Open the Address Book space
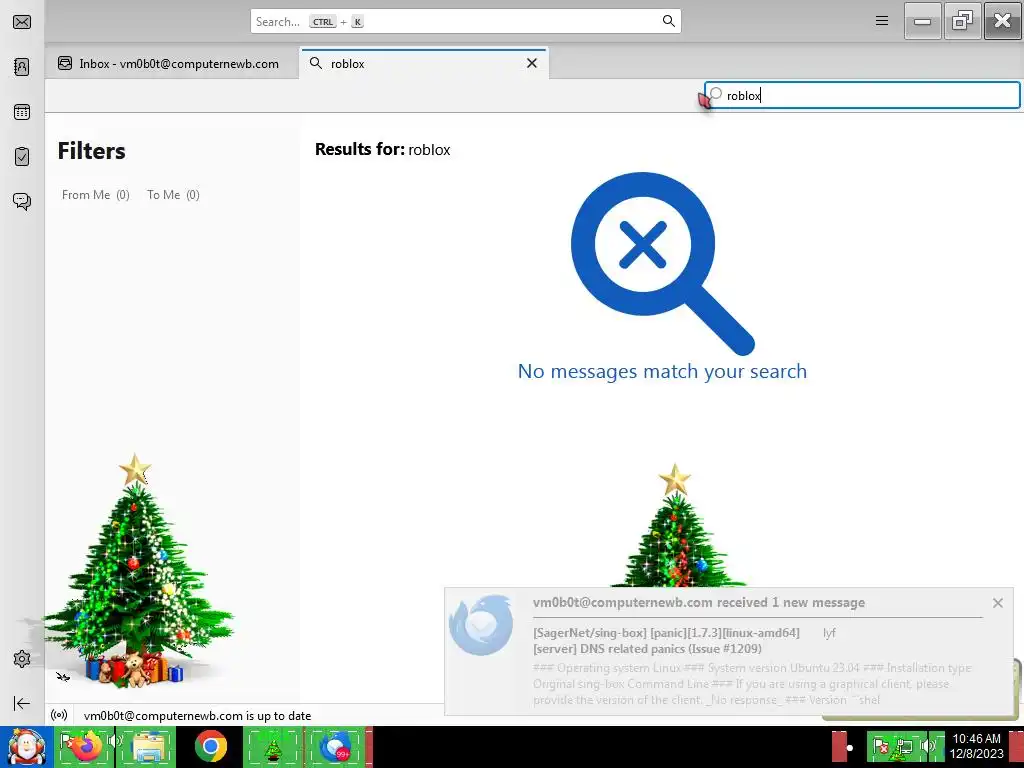This screenshot has height=768, width=1024. [22, 67]
